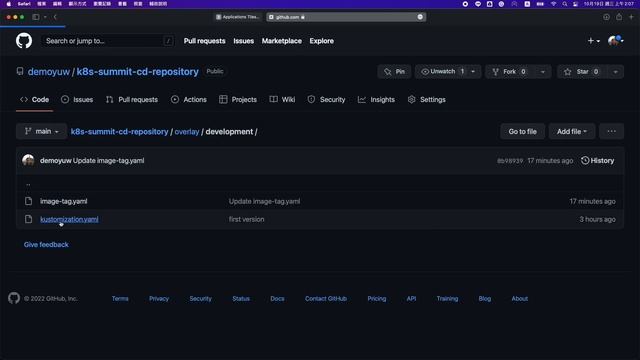Switch to the Code tab

pyautogui.click(x=35, y=100)
